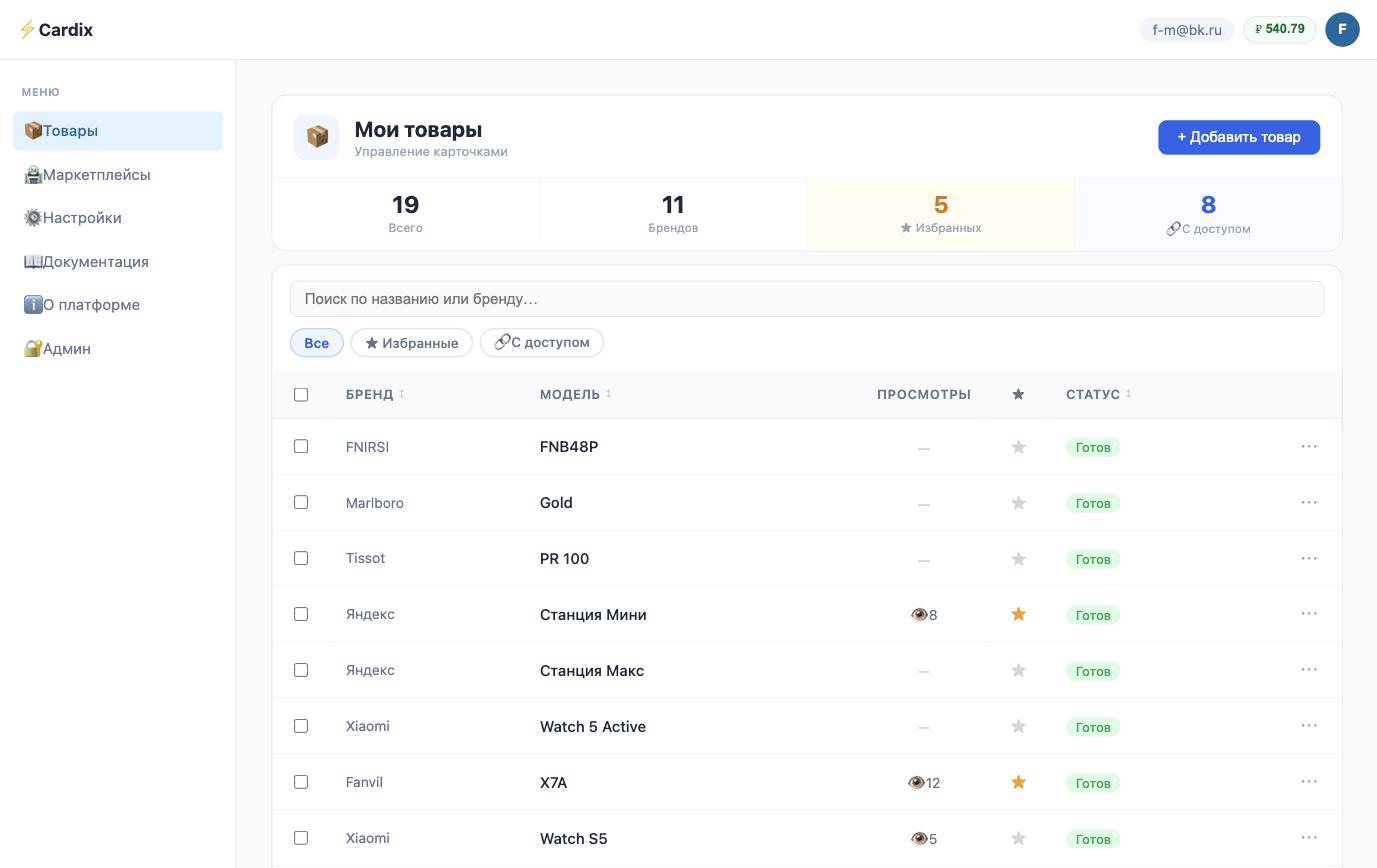
Task: Go to Админ section
Action: tap(117, 349)
